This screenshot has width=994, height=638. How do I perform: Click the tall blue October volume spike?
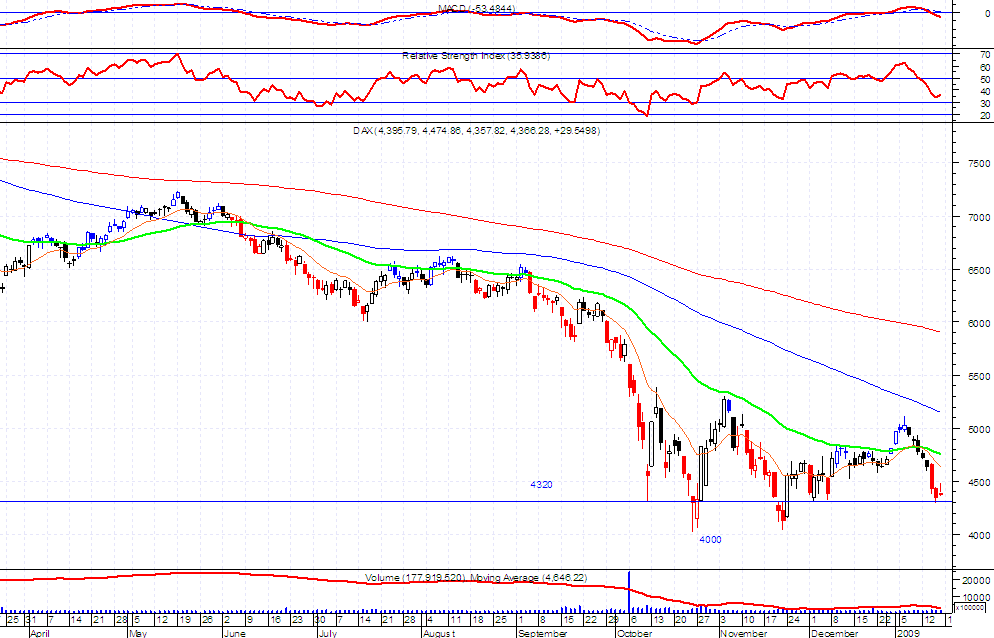tap(629, 591)
